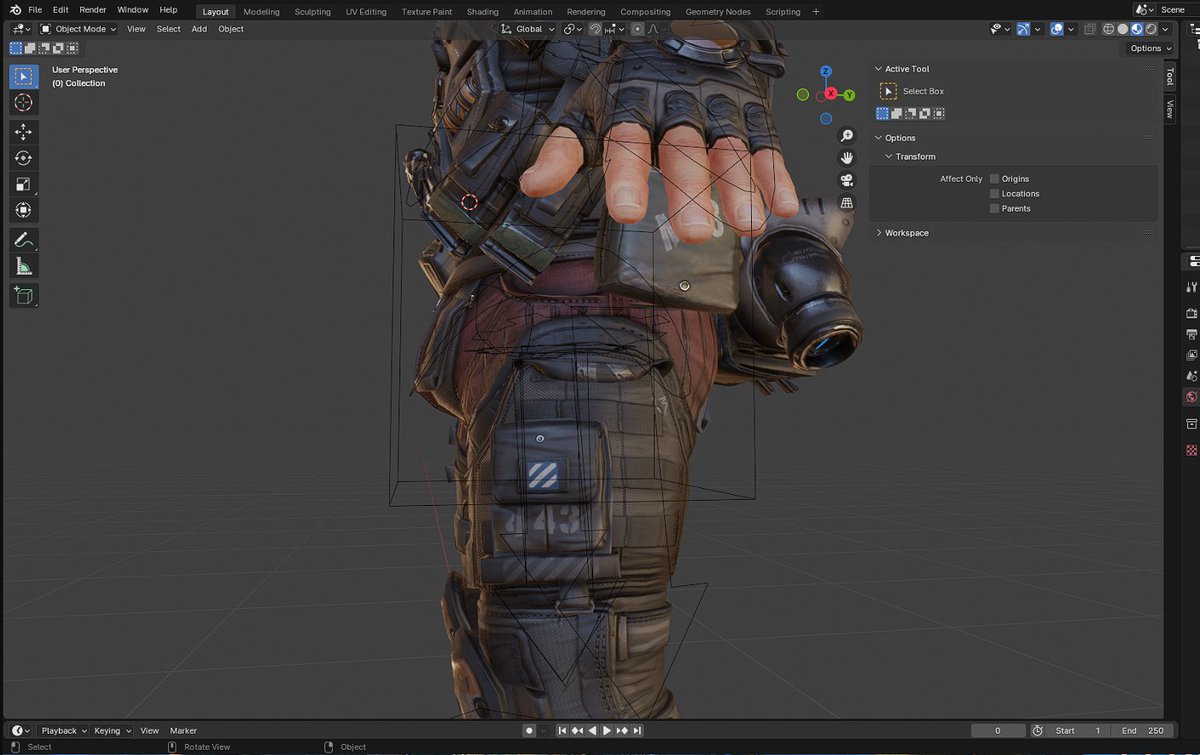Click the preview range clock icon in timeline

(1037, 731)
